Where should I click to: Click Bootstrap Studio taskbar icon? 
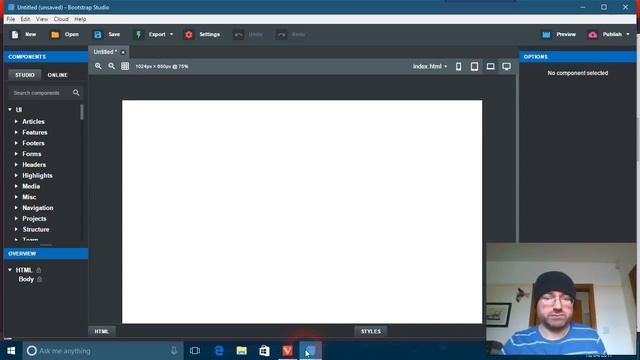[x=310, y=351]
